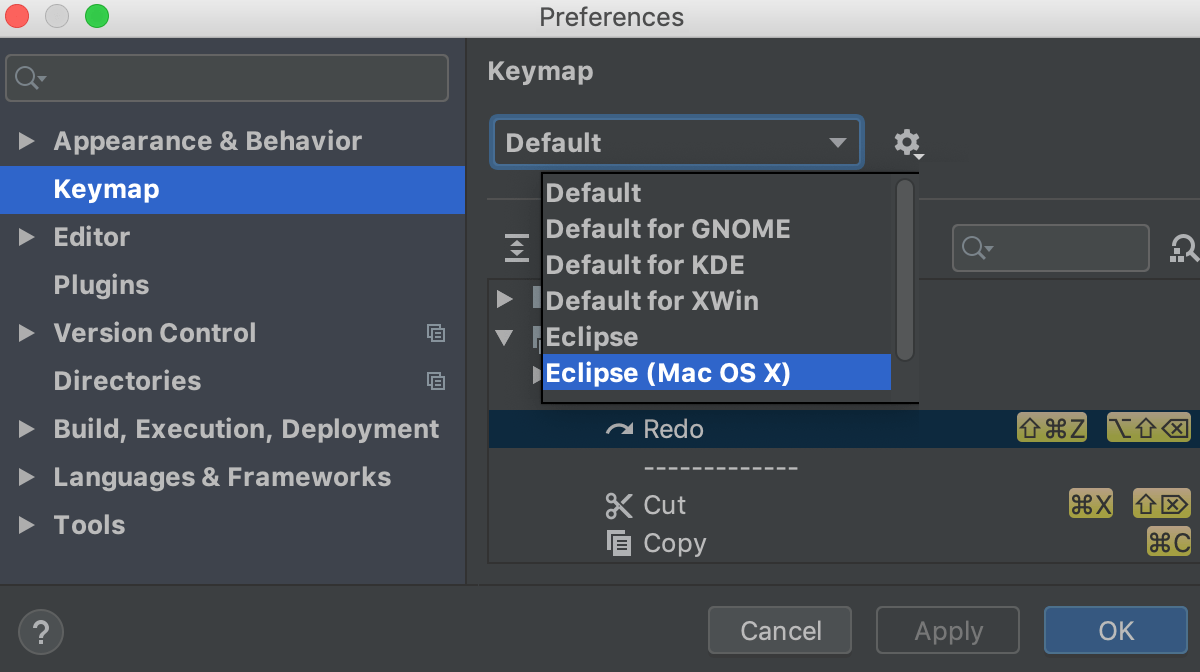Screen dimensions: 1200x672
Task: Click the keymap list scrollbar thumb
Action: pos(905,268)
